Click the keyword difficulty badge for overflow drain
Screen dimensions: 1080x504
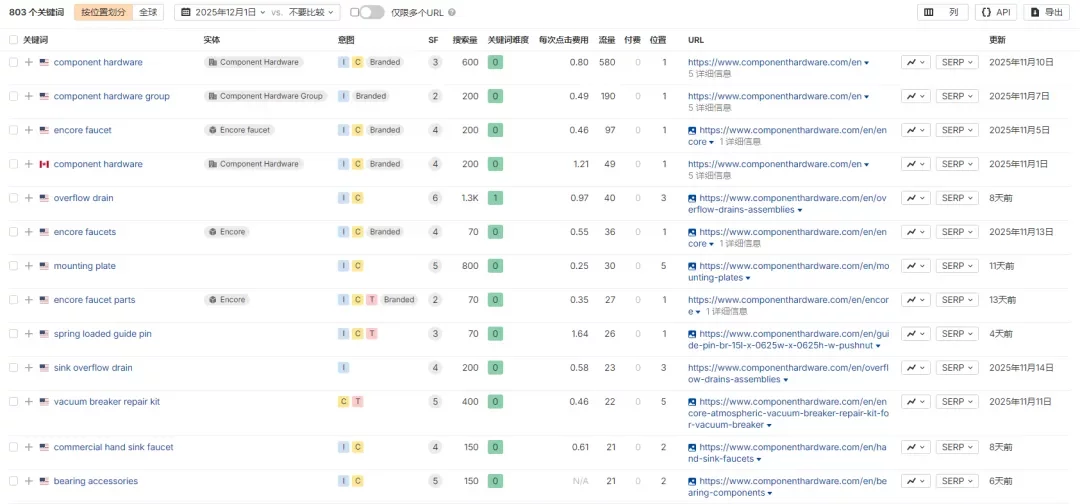pyautogui.click(x=495, y=198)
